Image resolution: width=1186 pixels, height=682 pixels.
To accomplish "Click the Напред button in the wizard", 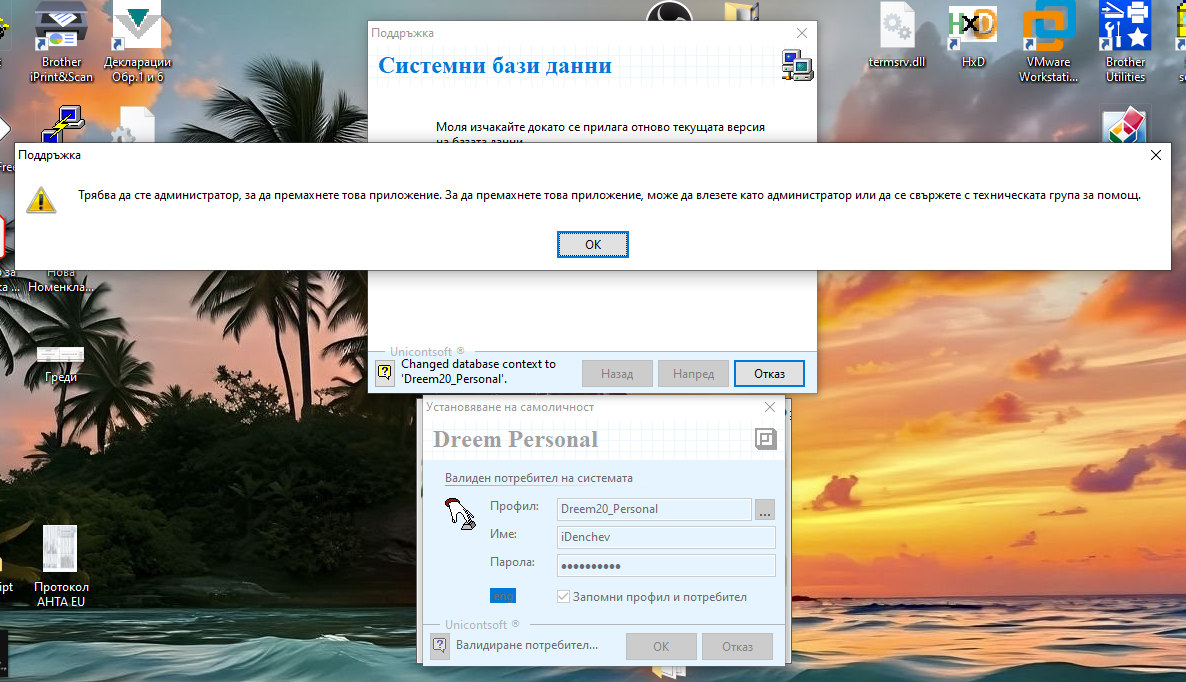I will (x=693, y=374).
